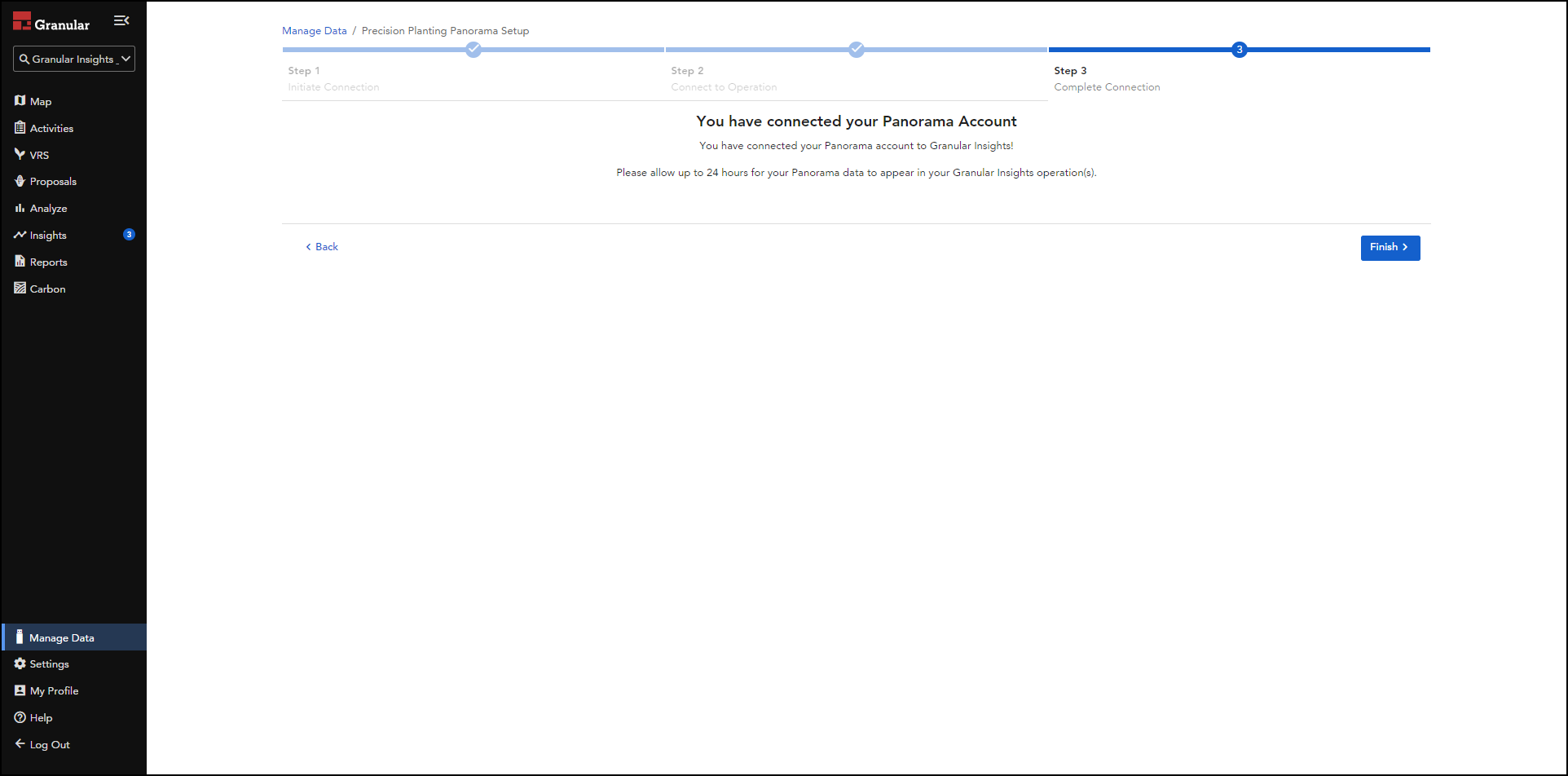Open the Carbon menu label
Viewport: 1568px width, 776px height.
click(x=47, y=289)
